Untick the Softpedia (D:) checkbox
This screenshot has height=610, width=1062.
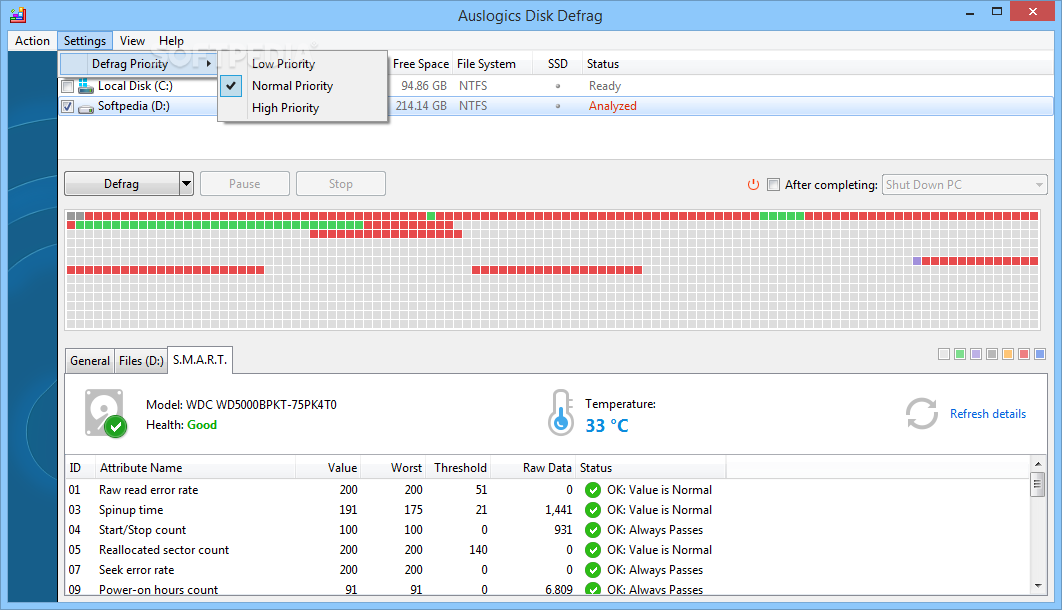(68, 107)
